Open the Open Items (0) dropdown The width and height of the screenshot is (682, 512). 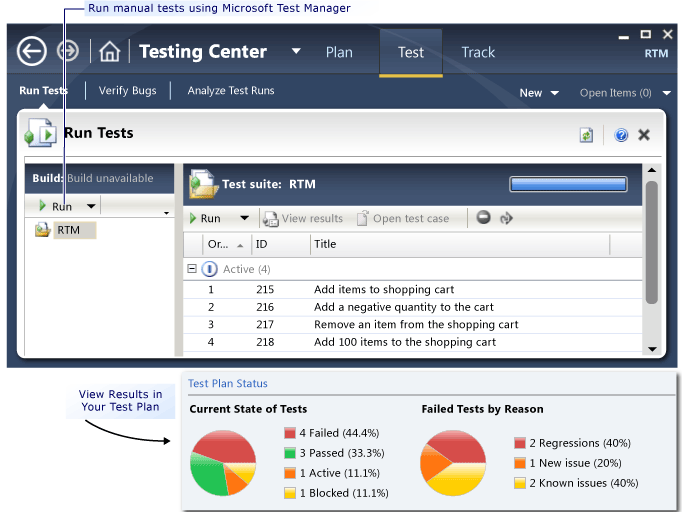coord(666,94)
